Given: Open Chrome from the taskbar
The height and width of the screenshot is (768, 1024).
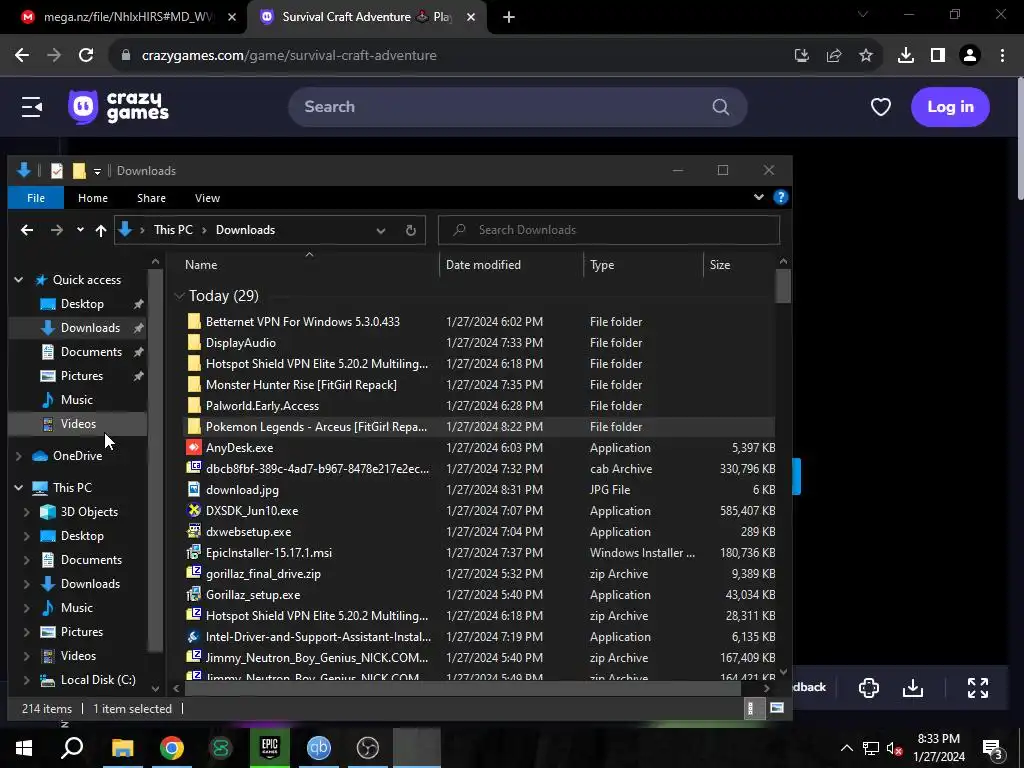Looking at the screenshot, I should [172, 748].
